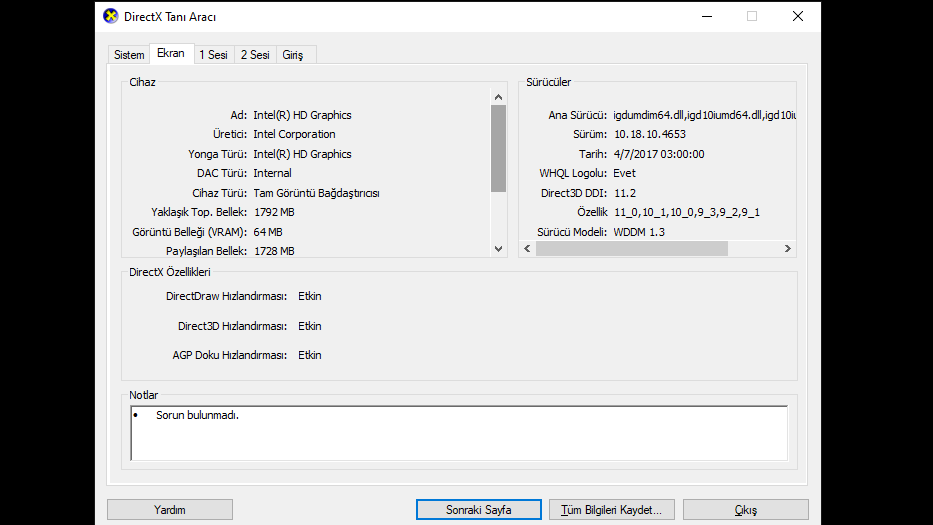Click 'Tam Görüntü Bağdaştırıcısı' text
933x525 pixels.
point(316,193)
